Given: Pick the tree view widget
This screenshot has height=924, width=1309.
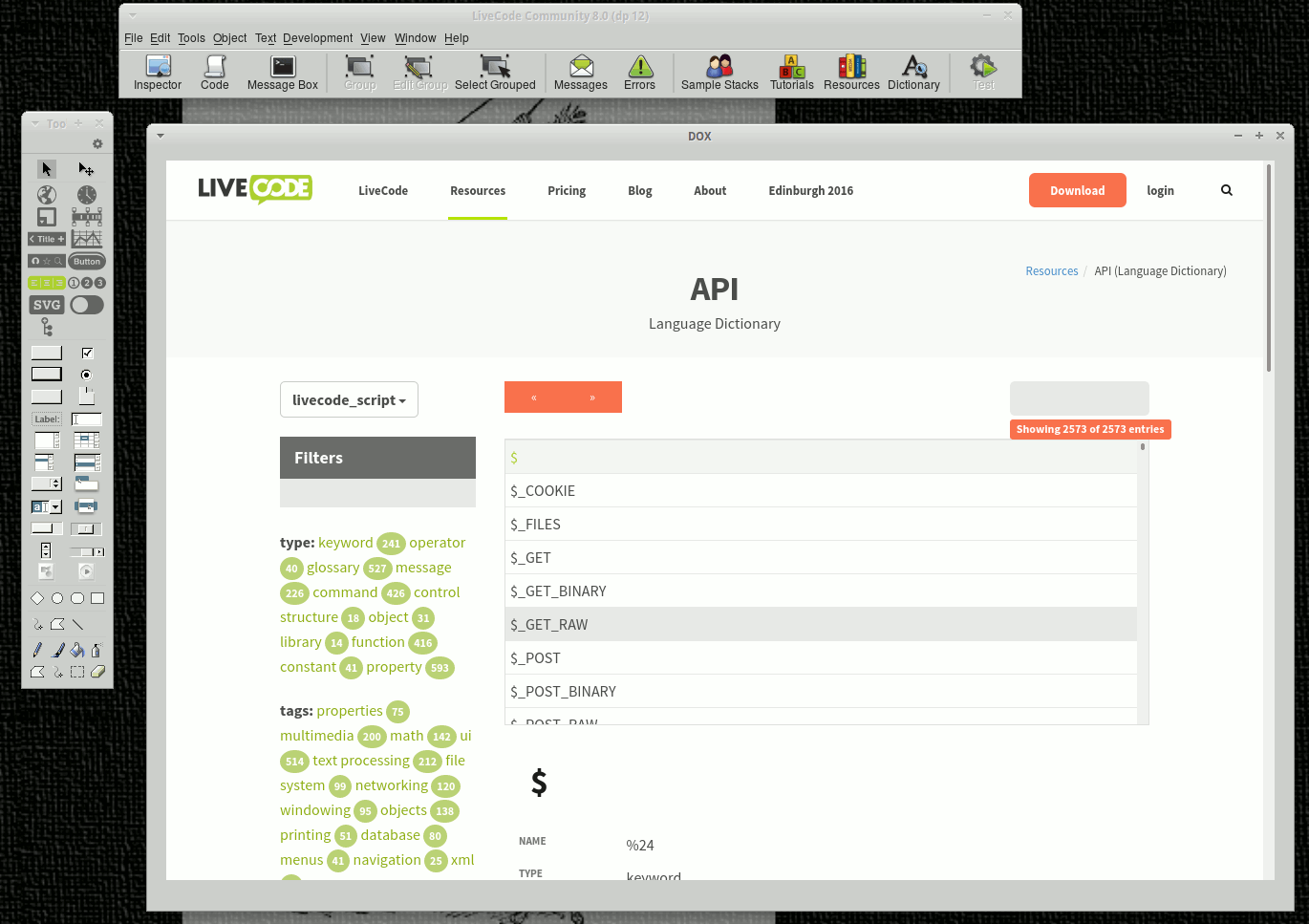Looking at the screenshot, I should pyautogui.click(x=47, y=329).
